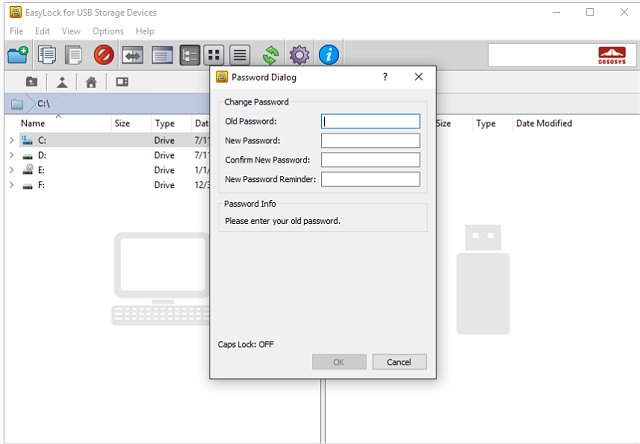Open the Help menu
The height and width of the screenshot is (444, 640).
145,31
